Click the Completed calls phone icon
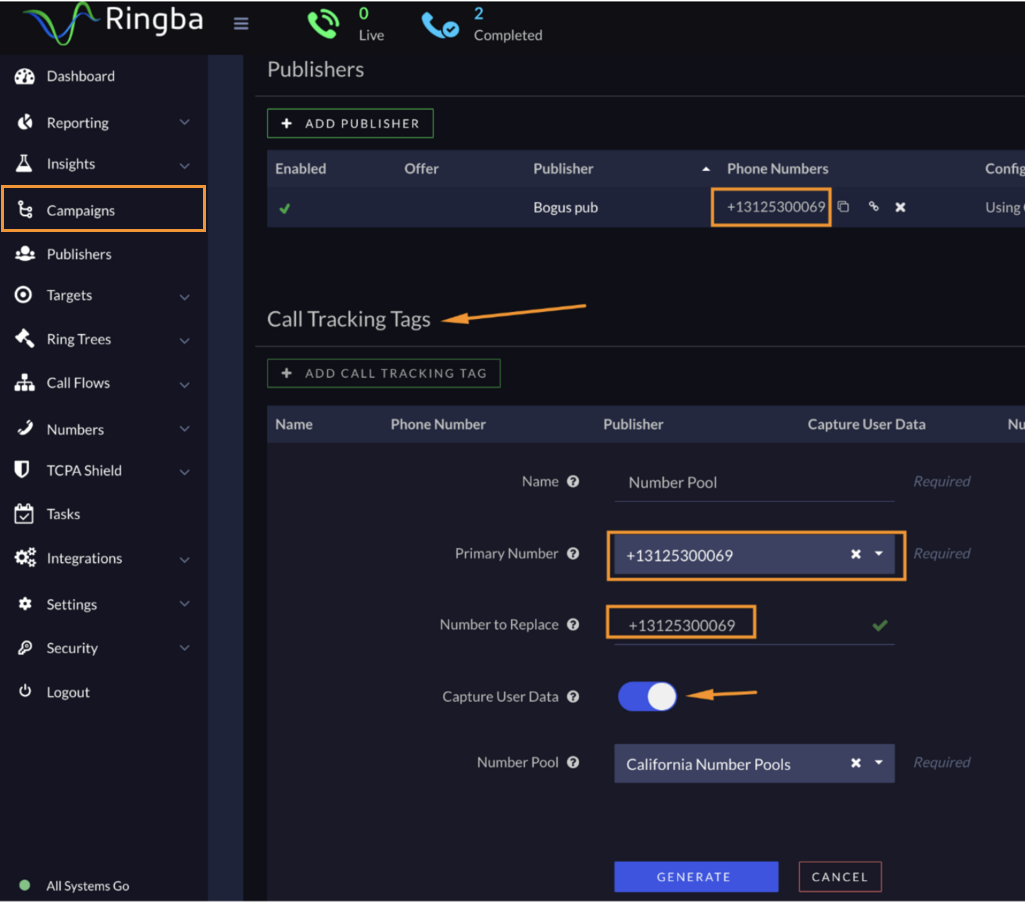This screenshot has width=1025, height=903. [x=440, y=26]
